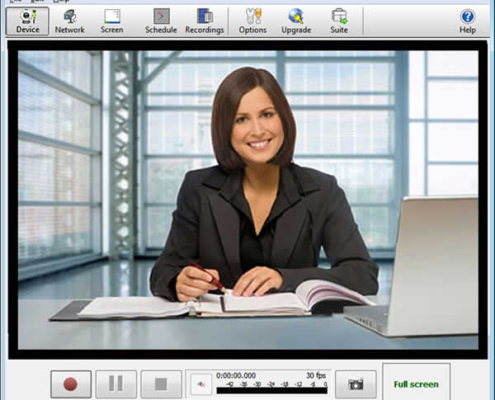Open the Suite toolbox
Viewport: 495px width, 400px height.
click(x=339, y=21)
